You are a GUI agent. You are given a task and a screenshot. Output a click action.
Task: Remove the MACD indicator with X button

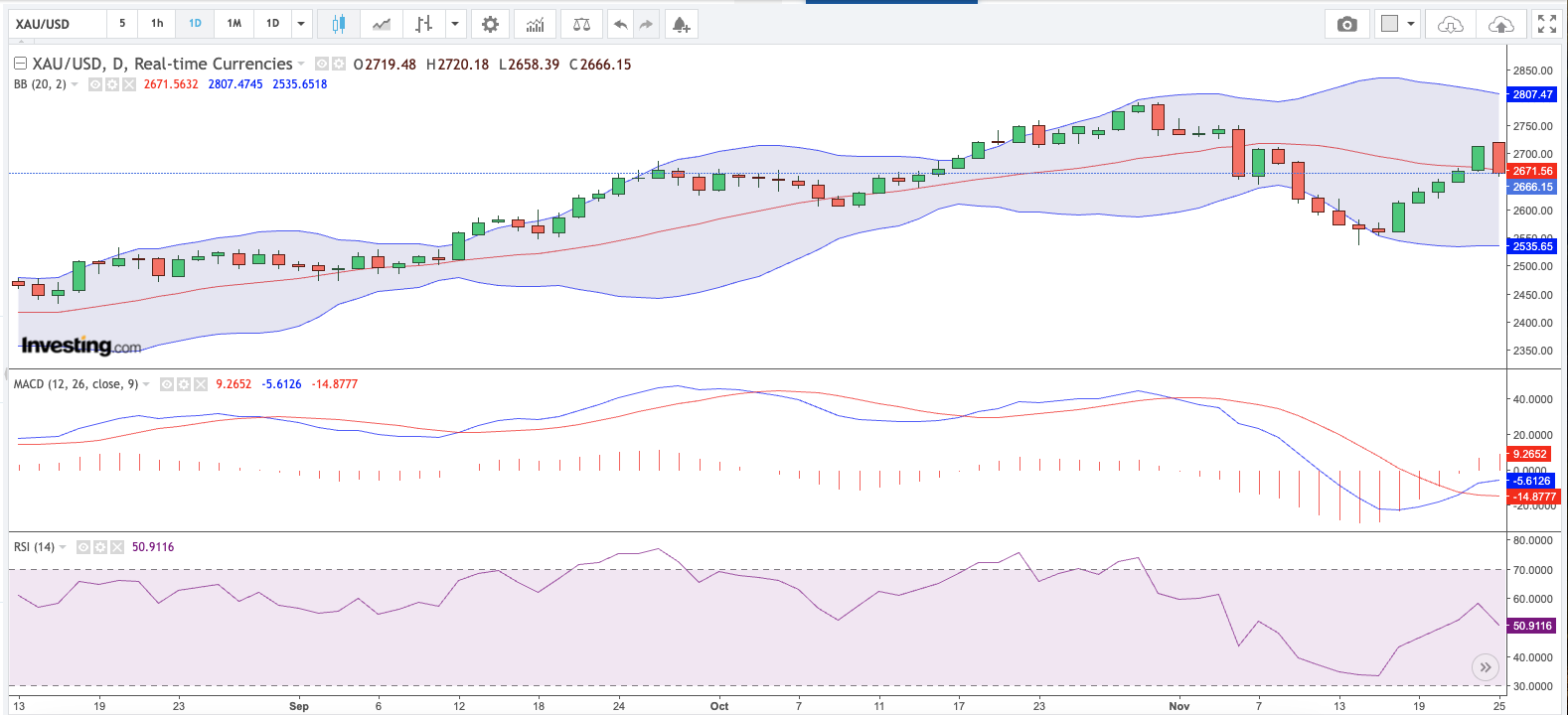pyautogui.click(x=201, y=384)
